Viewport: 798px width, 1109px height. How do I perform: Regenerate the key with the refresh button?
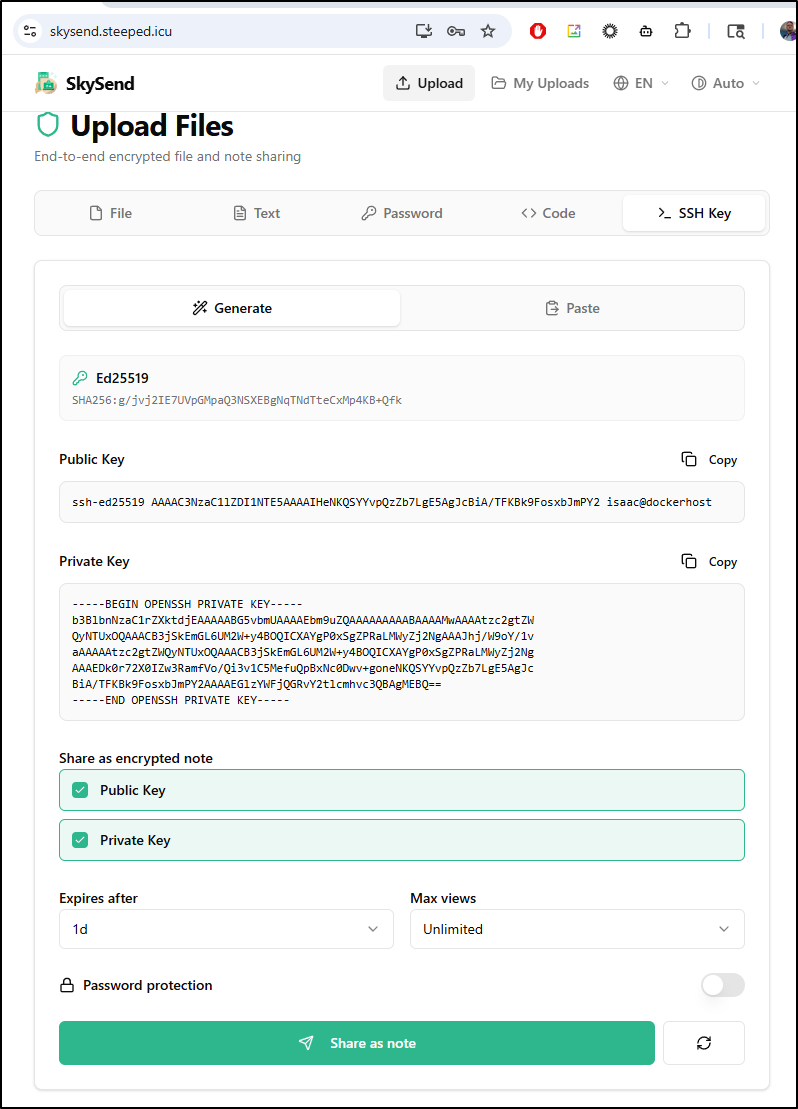click(x=704, y=1043)
